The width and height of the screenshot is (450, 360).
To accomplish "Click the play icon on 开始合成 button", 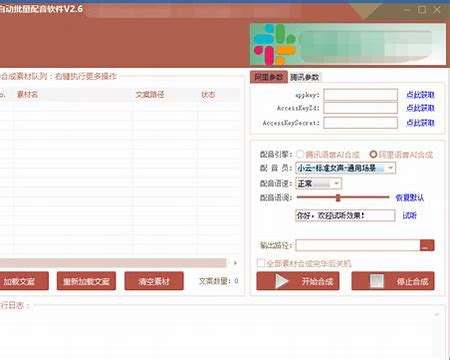I will click(x=282, y=281).
